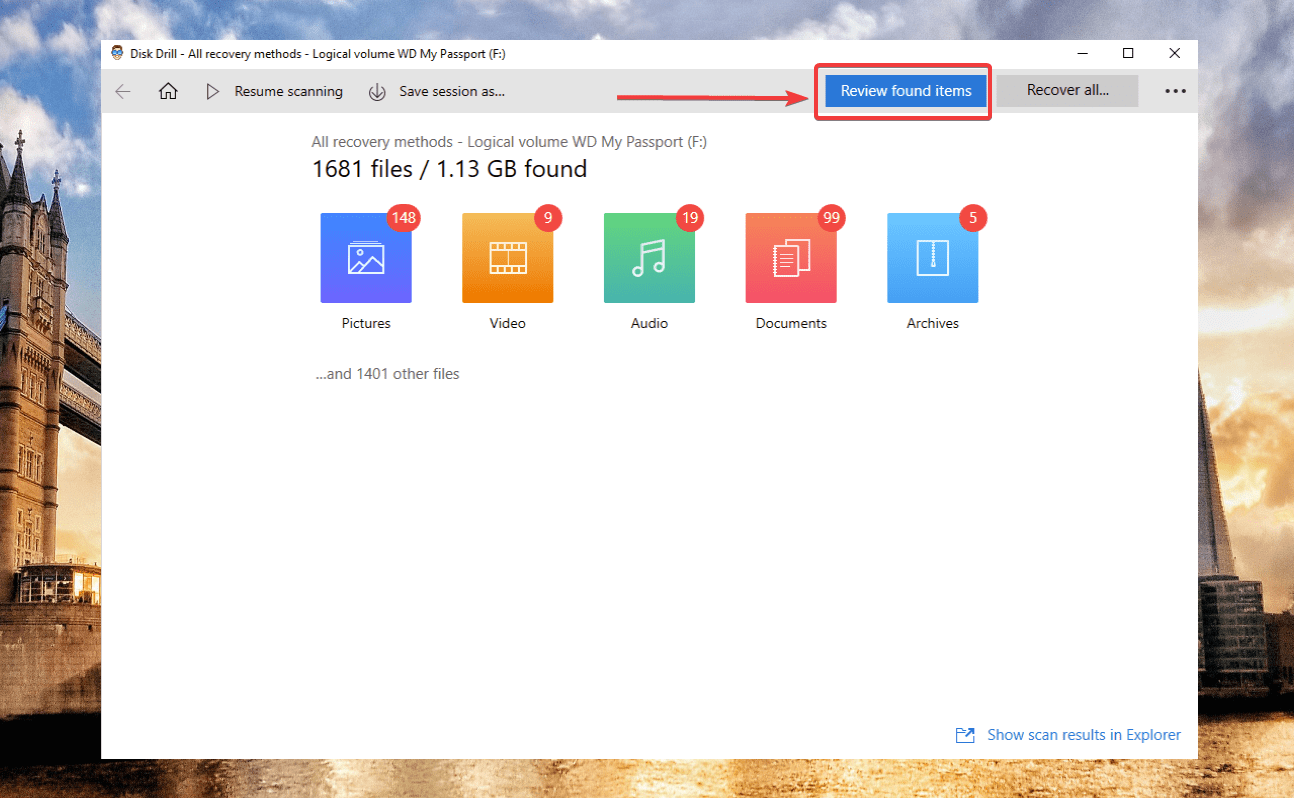Screen dimensions: 1294x798
Task: Go to the Home screen icon
Action: (x=168, y=91)
